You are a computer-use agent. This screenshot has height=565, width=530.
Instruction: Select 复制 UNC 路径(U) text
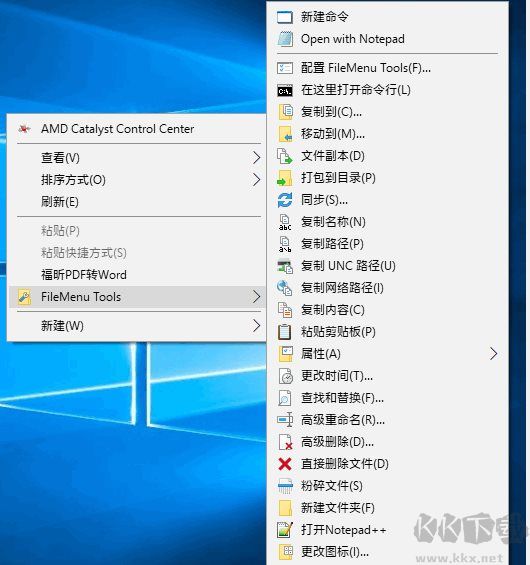coord(348,266)
